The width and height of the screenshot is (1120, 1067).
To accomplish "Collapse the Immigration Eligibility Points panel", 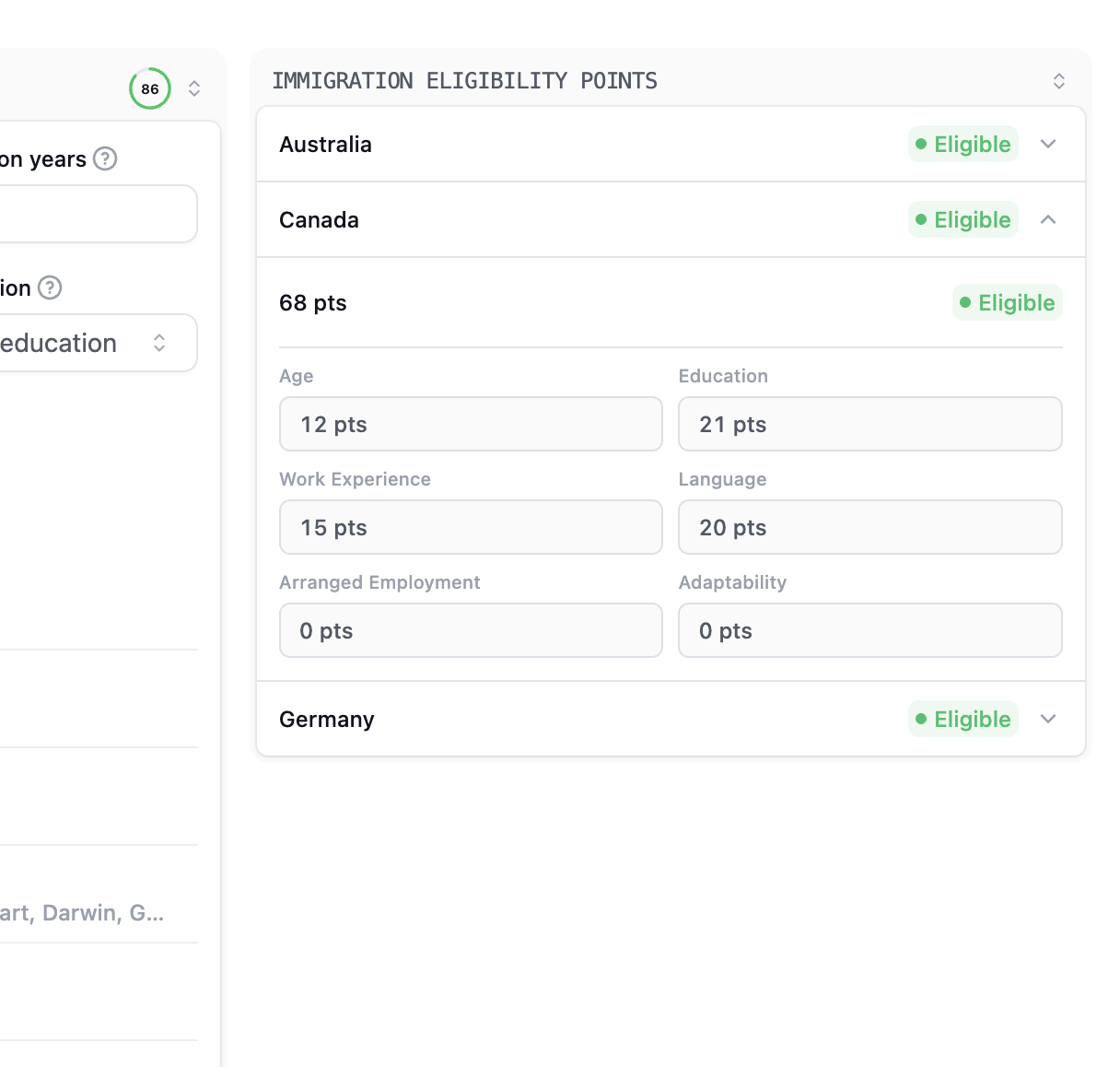I will [x=1059, y=81].
